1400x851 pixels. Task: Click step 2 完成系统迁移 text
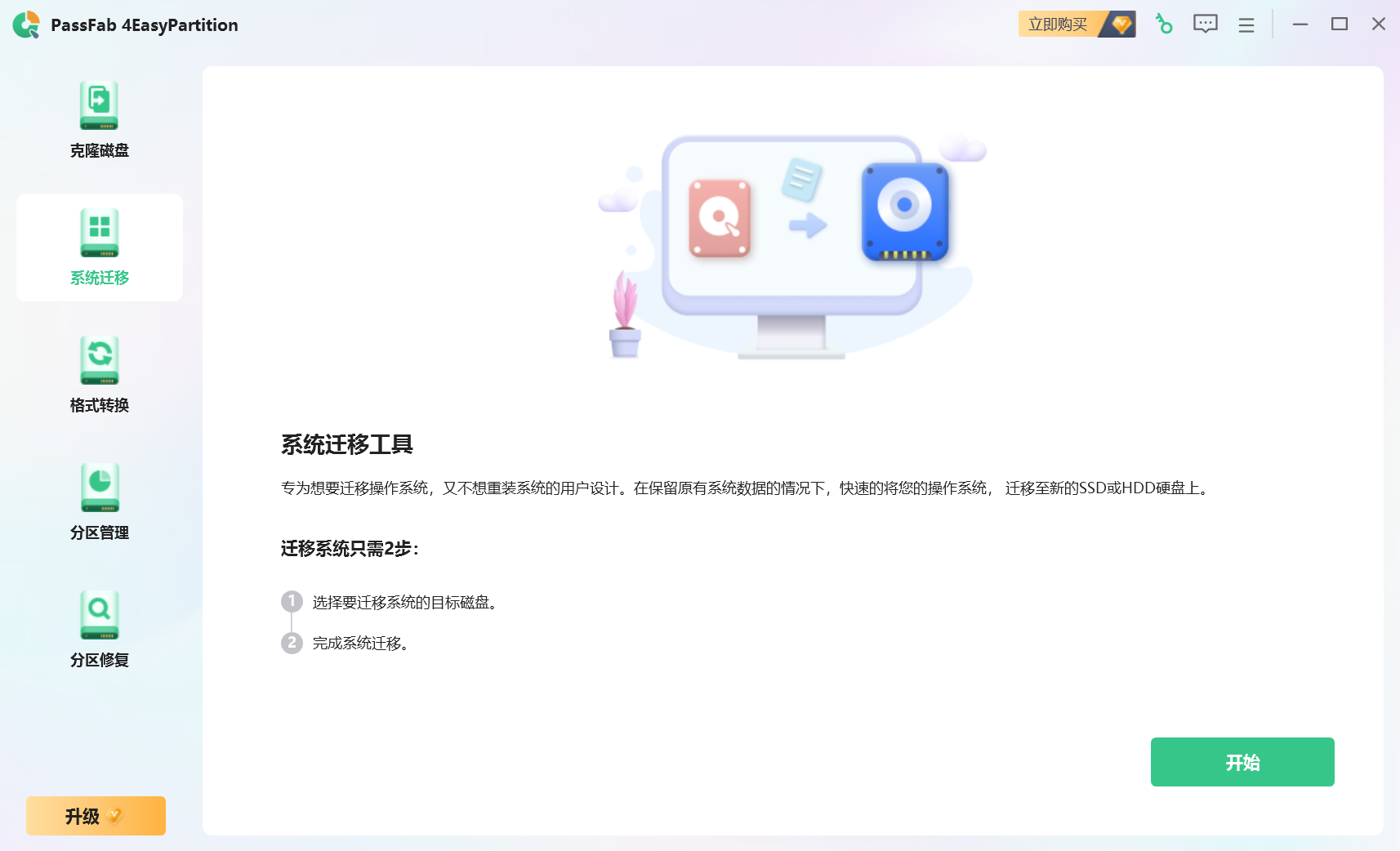pyautogui.click(x=360, y=643)
